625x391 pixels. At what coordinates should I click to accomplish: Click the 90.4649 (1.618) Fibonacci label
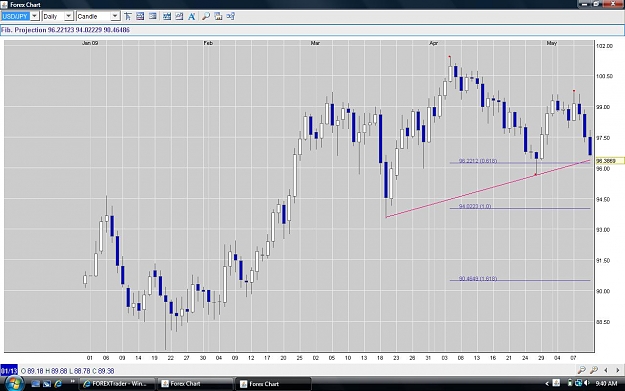coord(478,279)
